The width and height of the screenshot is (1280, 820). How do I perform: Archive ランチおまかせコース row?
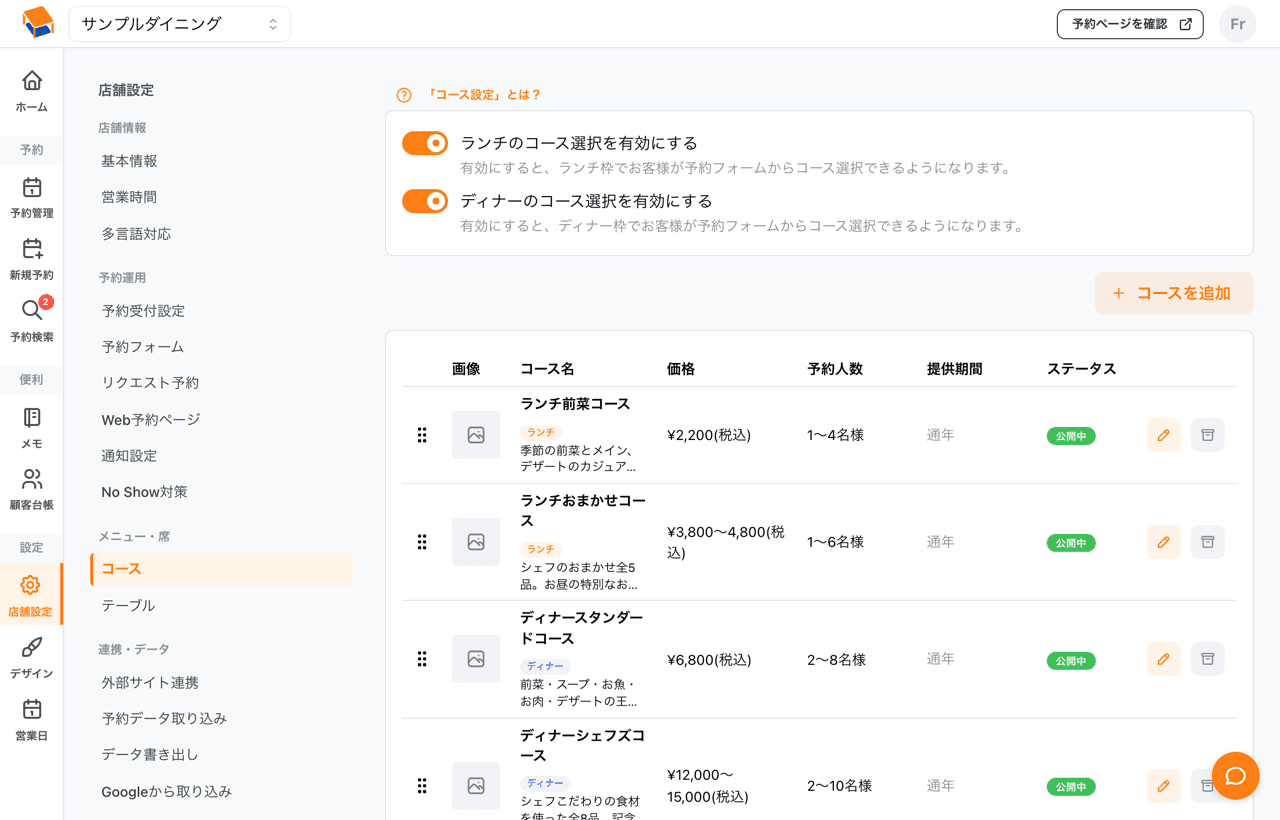[1207, 542]
